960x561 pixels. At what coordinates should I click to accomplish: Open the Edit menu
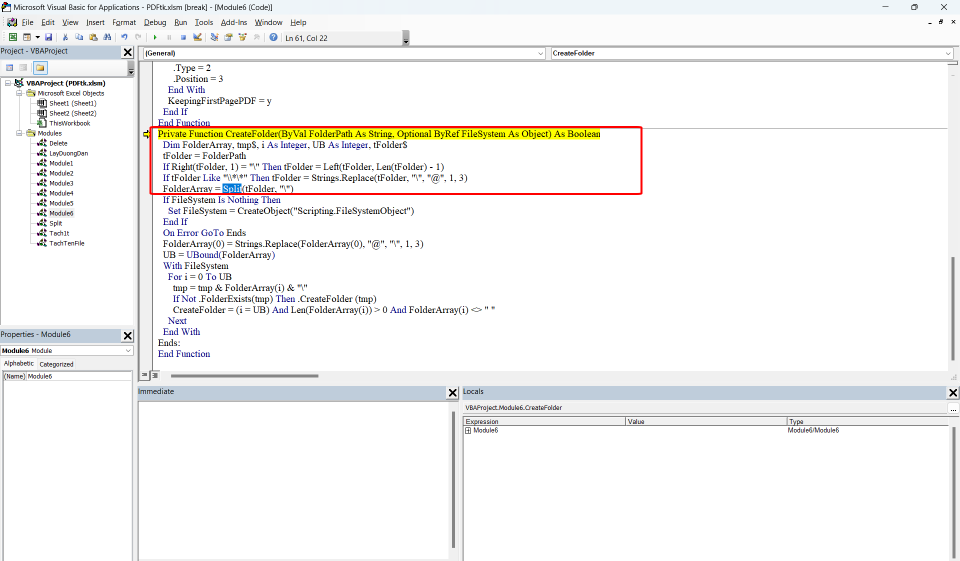pyautogui.click(x=48, y=22)
